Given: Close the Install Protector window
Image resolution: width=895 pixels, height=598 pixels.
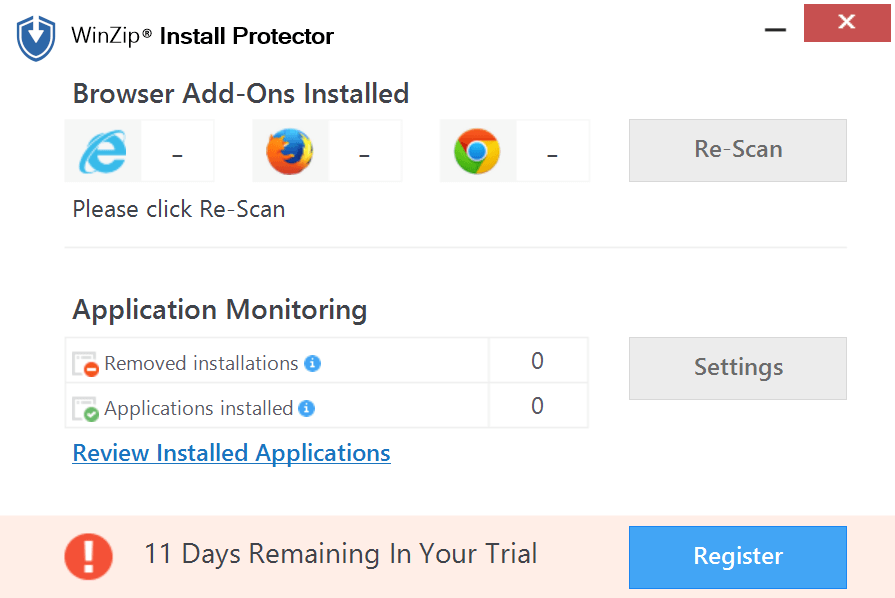Looking at the screenshot, I should coord(847,22).
